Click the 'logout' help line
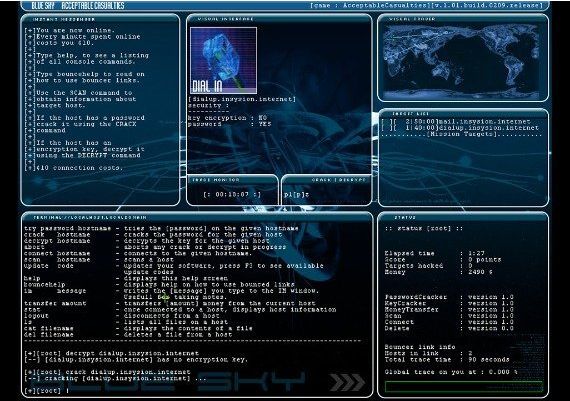 122,316
